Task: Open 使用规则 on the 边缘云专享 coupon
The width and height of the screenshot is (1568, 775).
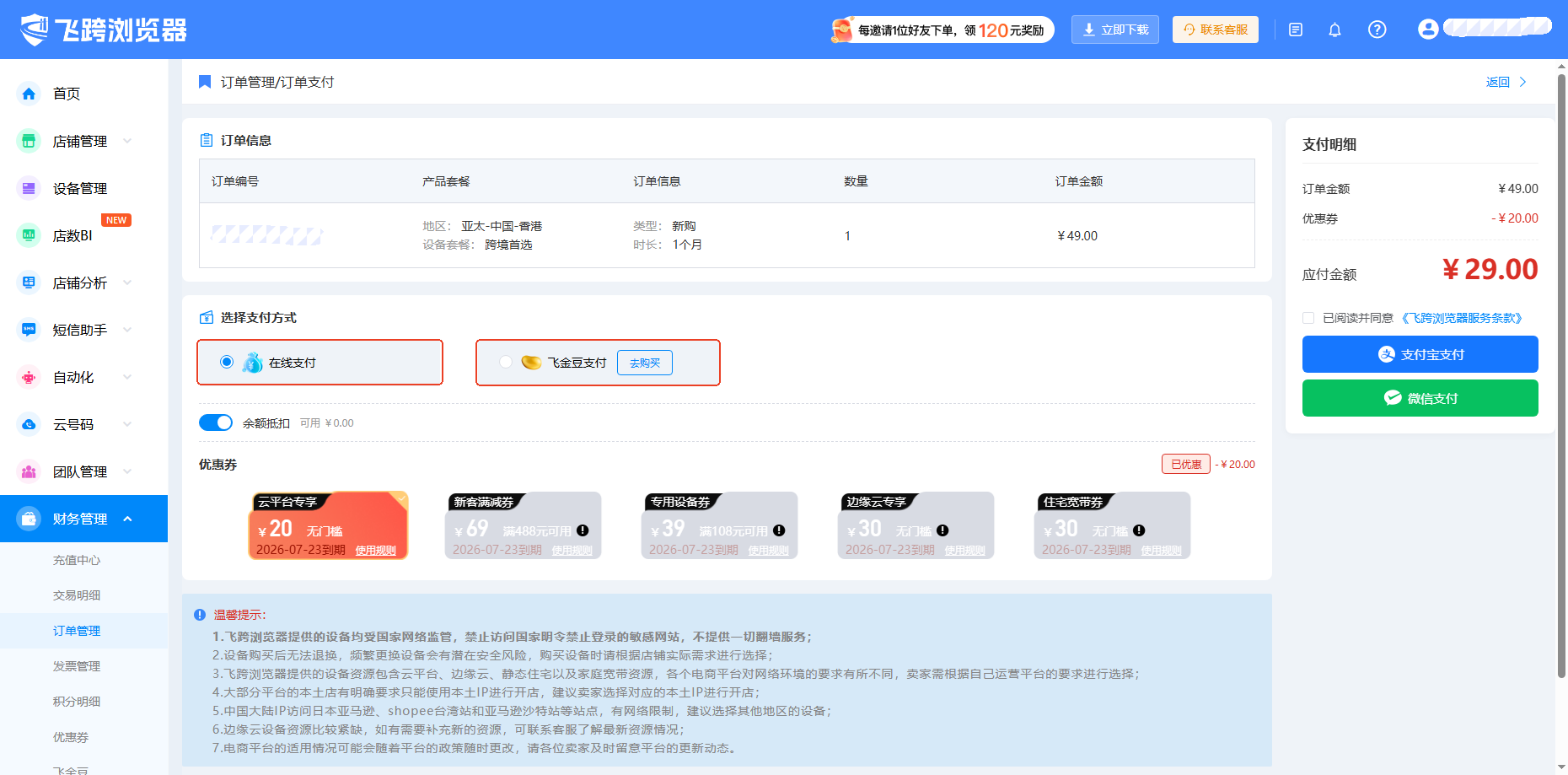Action: [x=964, y=550]
